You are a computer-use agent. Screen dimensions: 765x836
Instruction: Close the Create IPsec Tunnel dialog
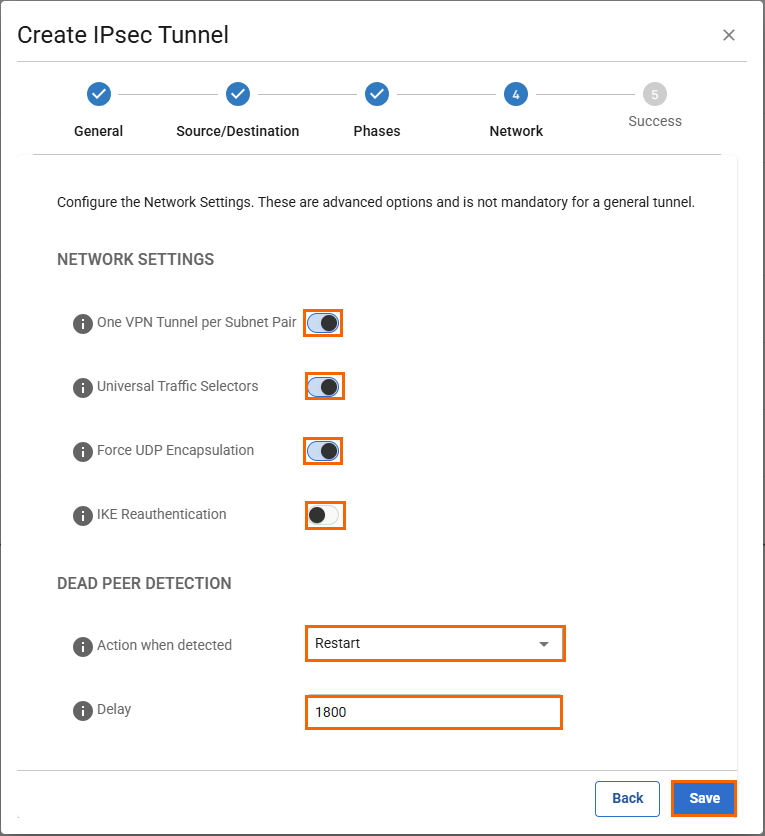(x=729, y=35)
